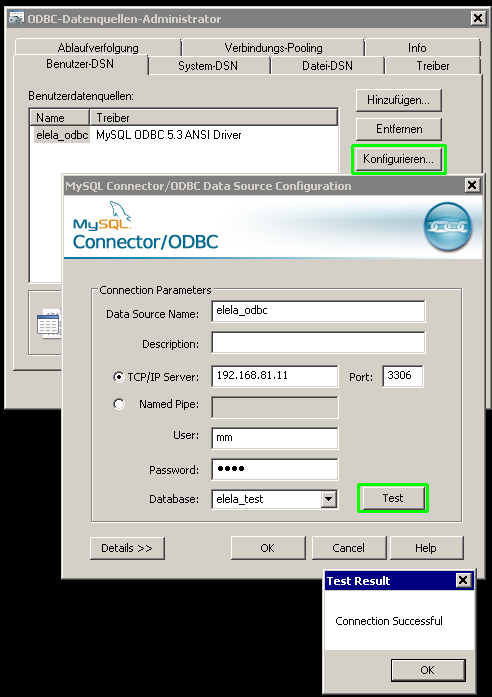Switch to the System-DSN tab
492x697 pixels.
(208, 66)
